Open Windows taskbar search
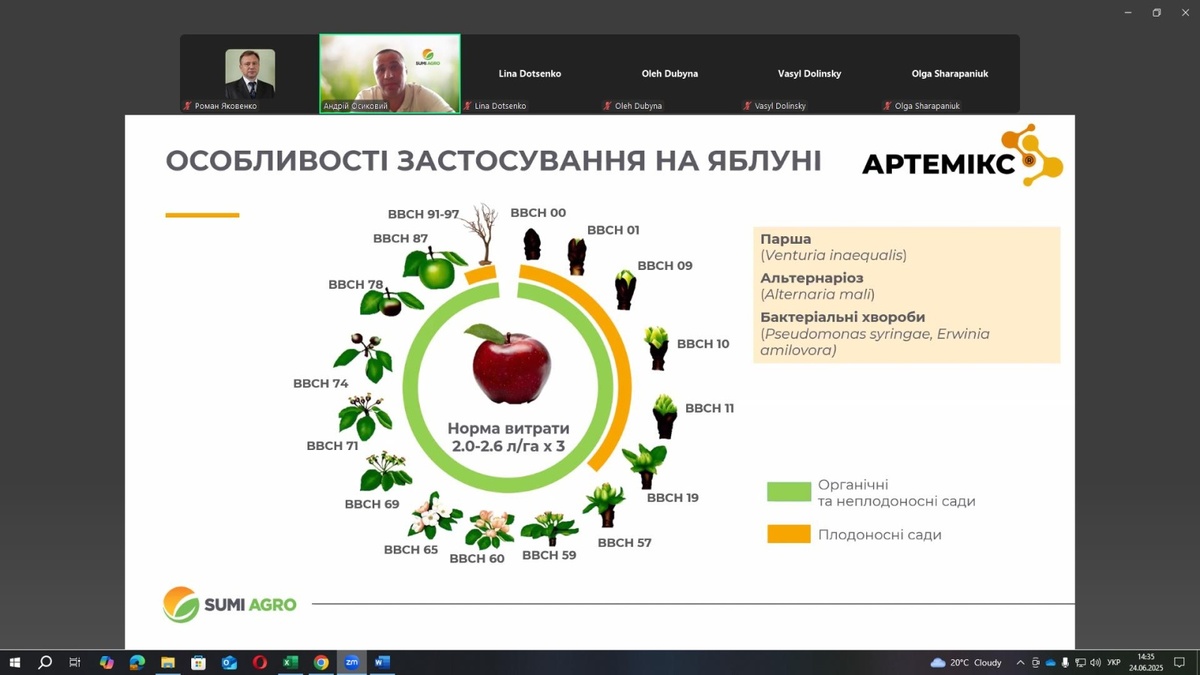 [45, 662]
